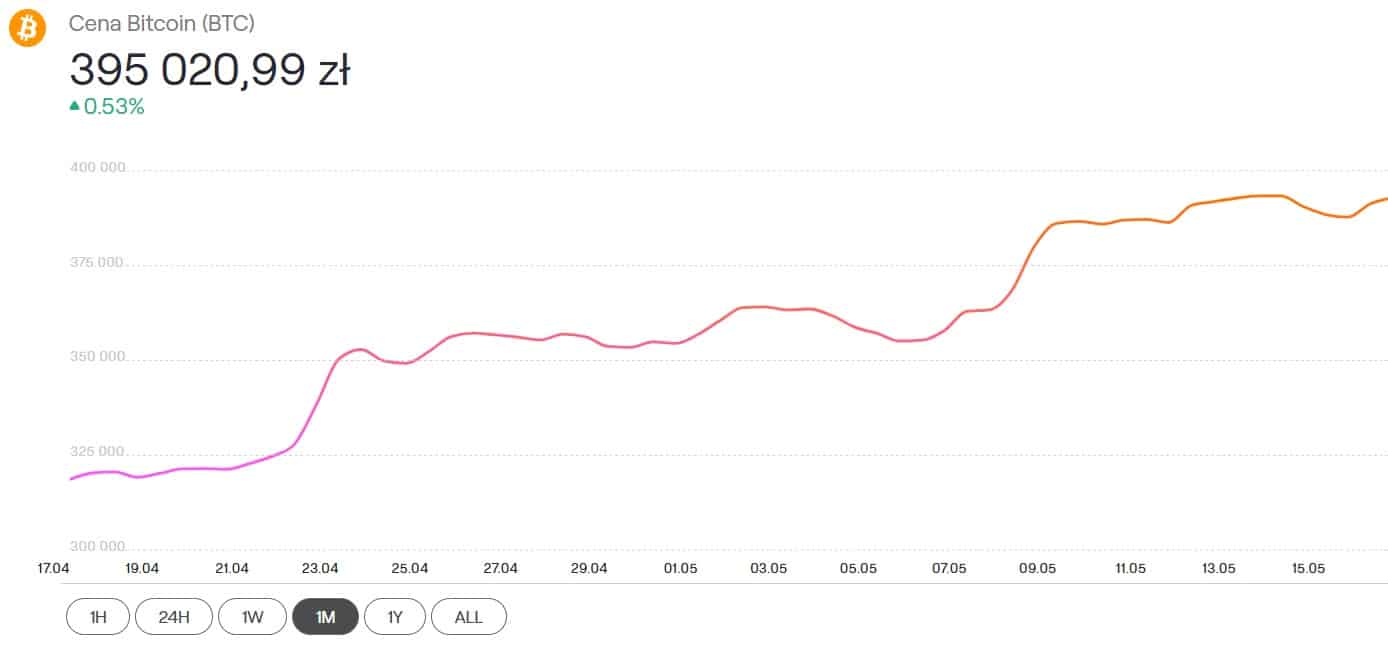Click the 09.05 date axis label
The width and height of the screenshot is (1388, 653).
coord(1038,568)
